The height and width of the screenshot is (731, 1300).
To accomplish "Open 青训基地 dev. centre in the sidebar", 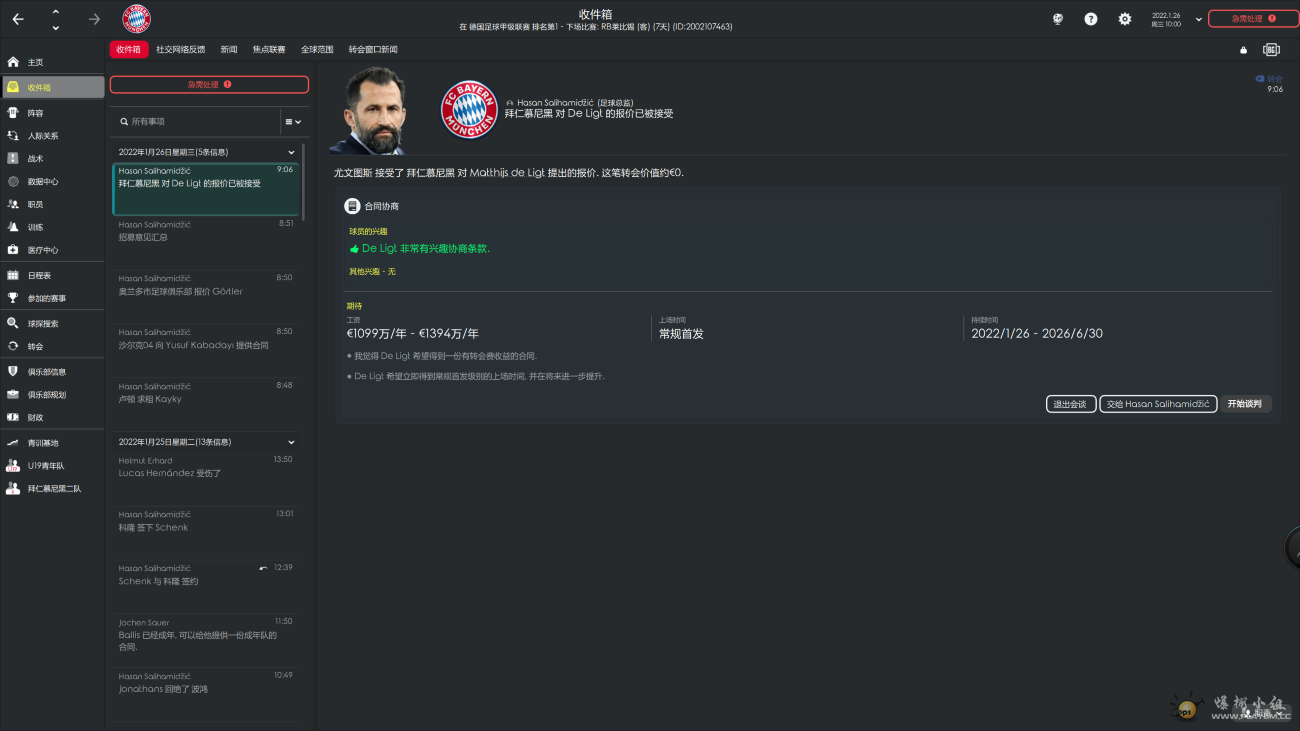I will pyautogui.click(x=52, y=443).
